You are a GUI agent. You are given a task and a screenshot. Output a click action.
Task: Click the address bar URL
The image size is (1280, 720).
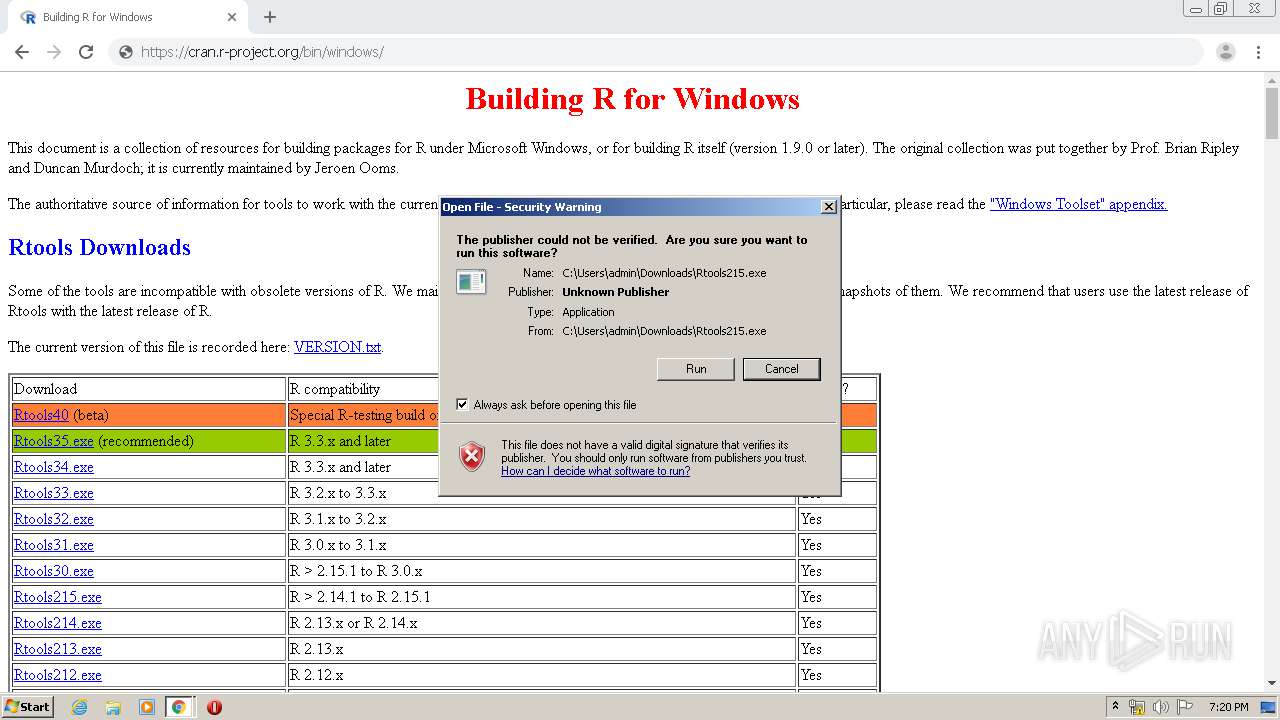[x=262, y=52]
